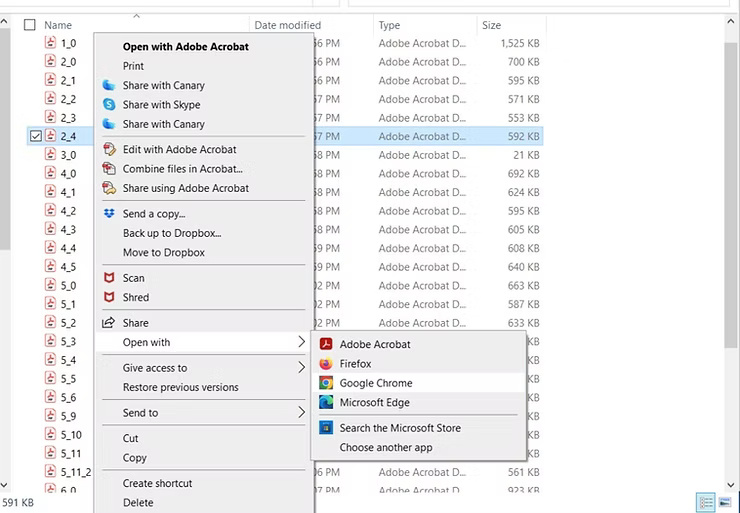The height and width of the screenshot is (513, 740).
Task: Click the Adobe Acrobat icon in Open with submenu
Action: click(x=326, y=344)
